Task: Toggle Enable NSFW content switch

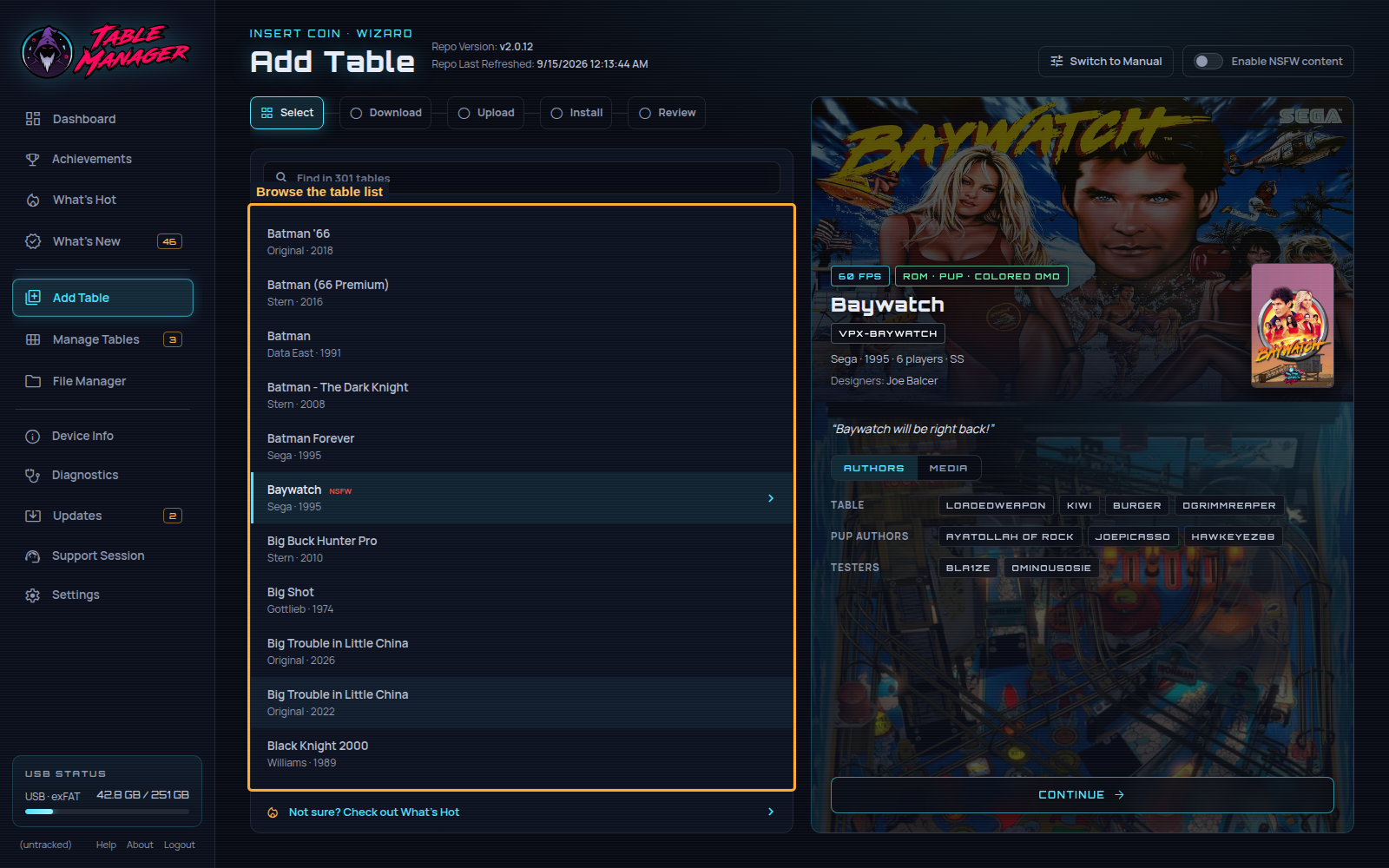Action: (1208, 62)
